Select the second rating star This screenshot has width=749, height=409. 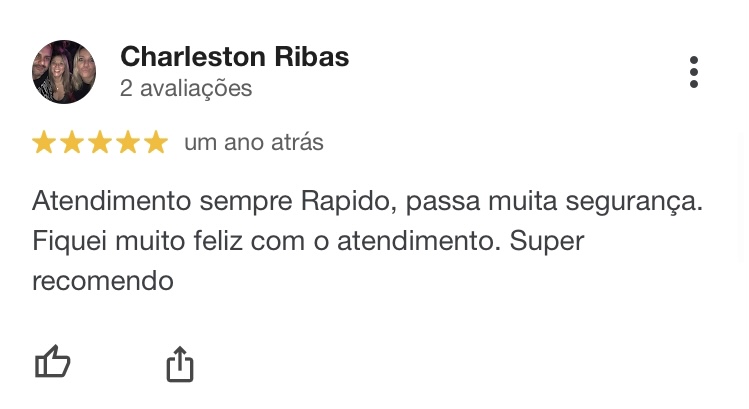72,142
